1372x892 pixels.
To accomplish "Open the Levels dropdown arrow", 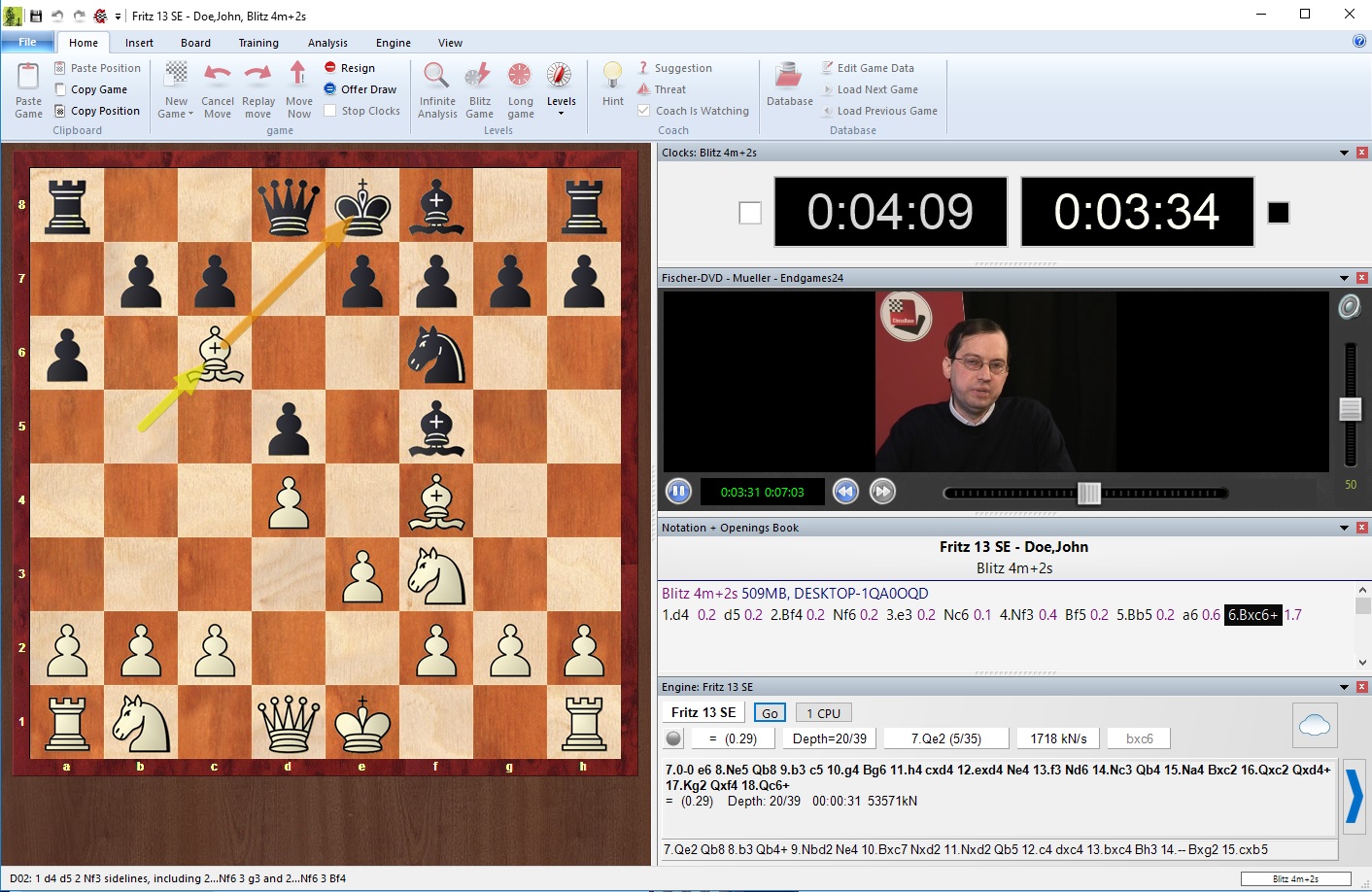I will tap(561, 114).
